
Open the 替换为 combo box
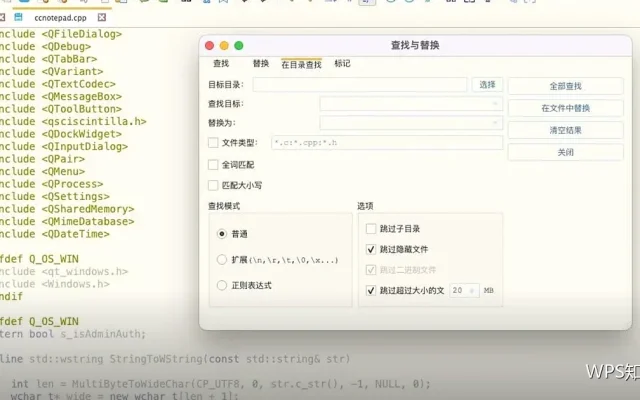pyautogui.click(x=411, y=123)
